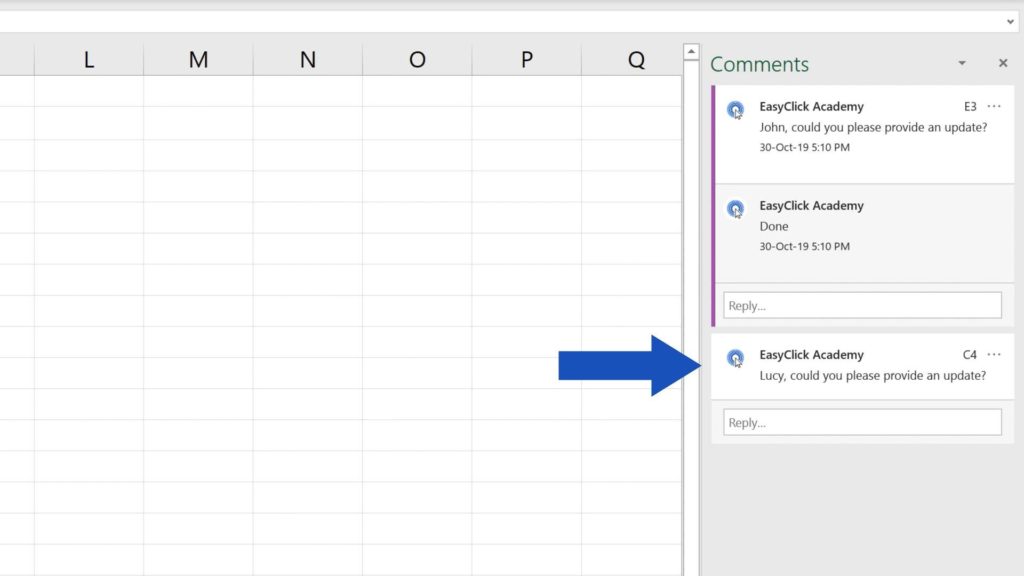Click the Reply box under Lucy's comment
This screenshot has height=576, width=1024.
click(861, 422)
